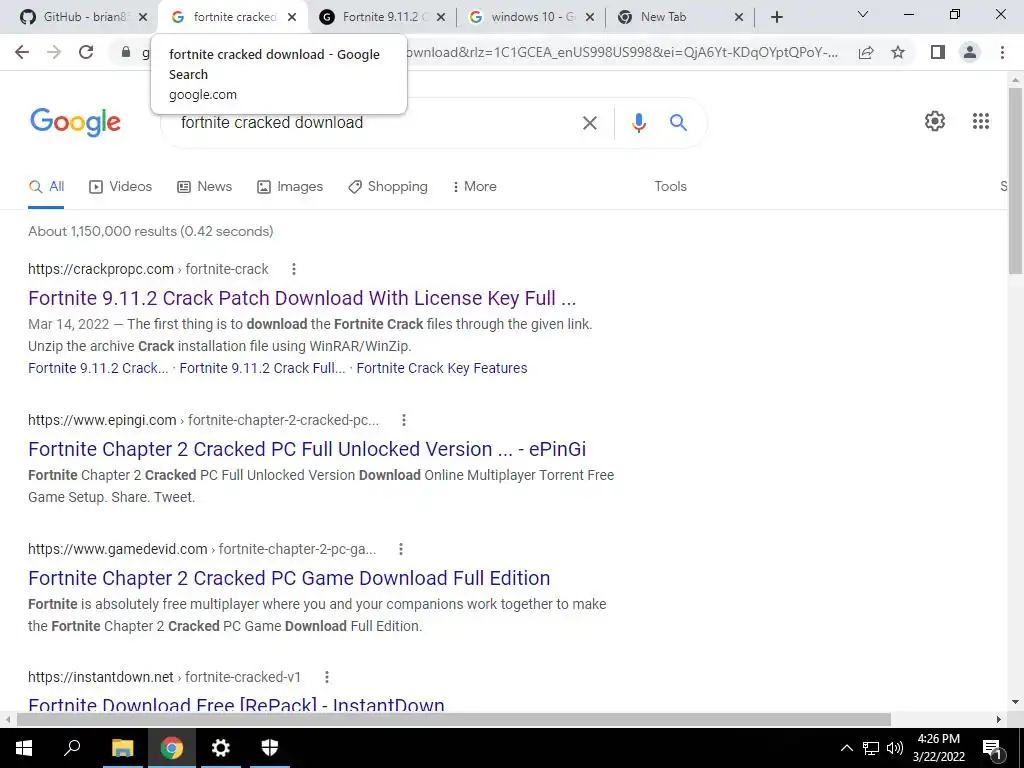Open options for gamedevid.com result
The image size is (1024, 768).
(401, 549)
